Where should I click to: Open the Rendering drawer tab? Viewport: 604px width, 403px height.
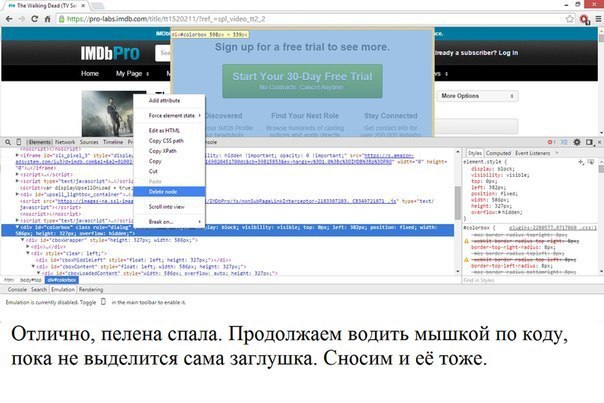[x=91, y=290]
